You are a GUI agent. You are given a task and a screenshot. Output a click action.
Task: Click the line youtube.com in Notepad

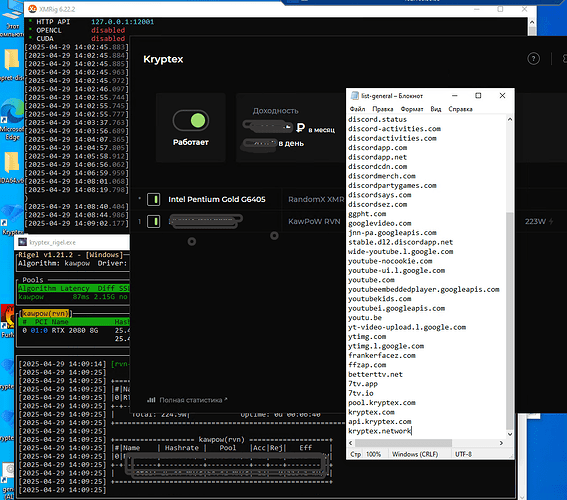pyautogui.click(x=371, y=280)
